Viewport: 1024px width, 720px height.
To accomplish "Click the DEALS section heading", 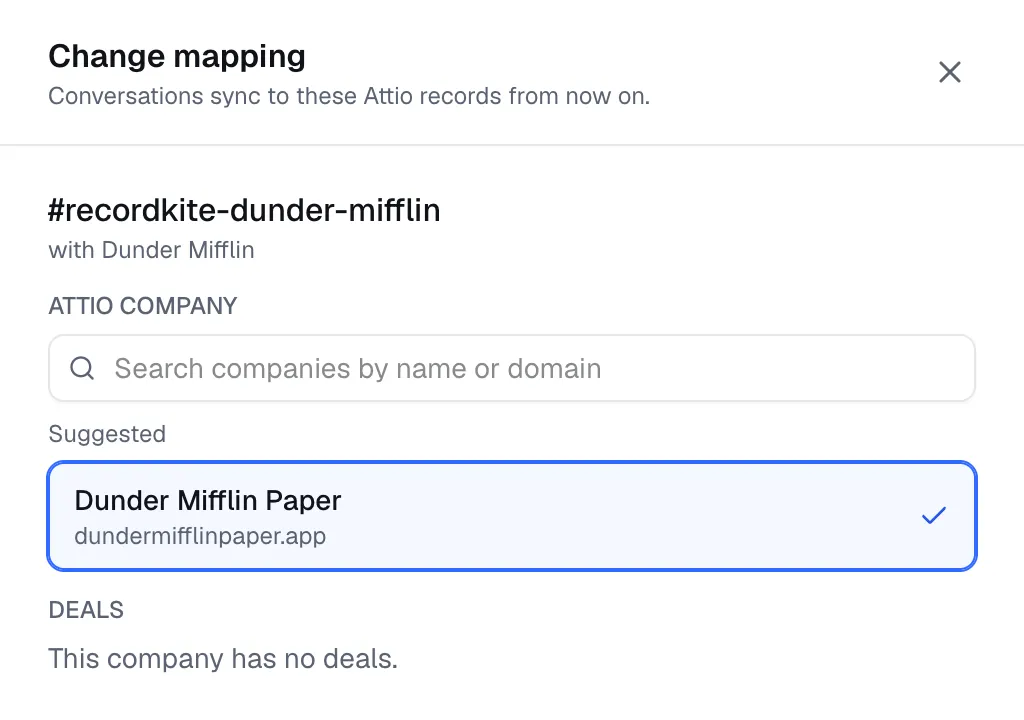I will [x=86, y=610].
